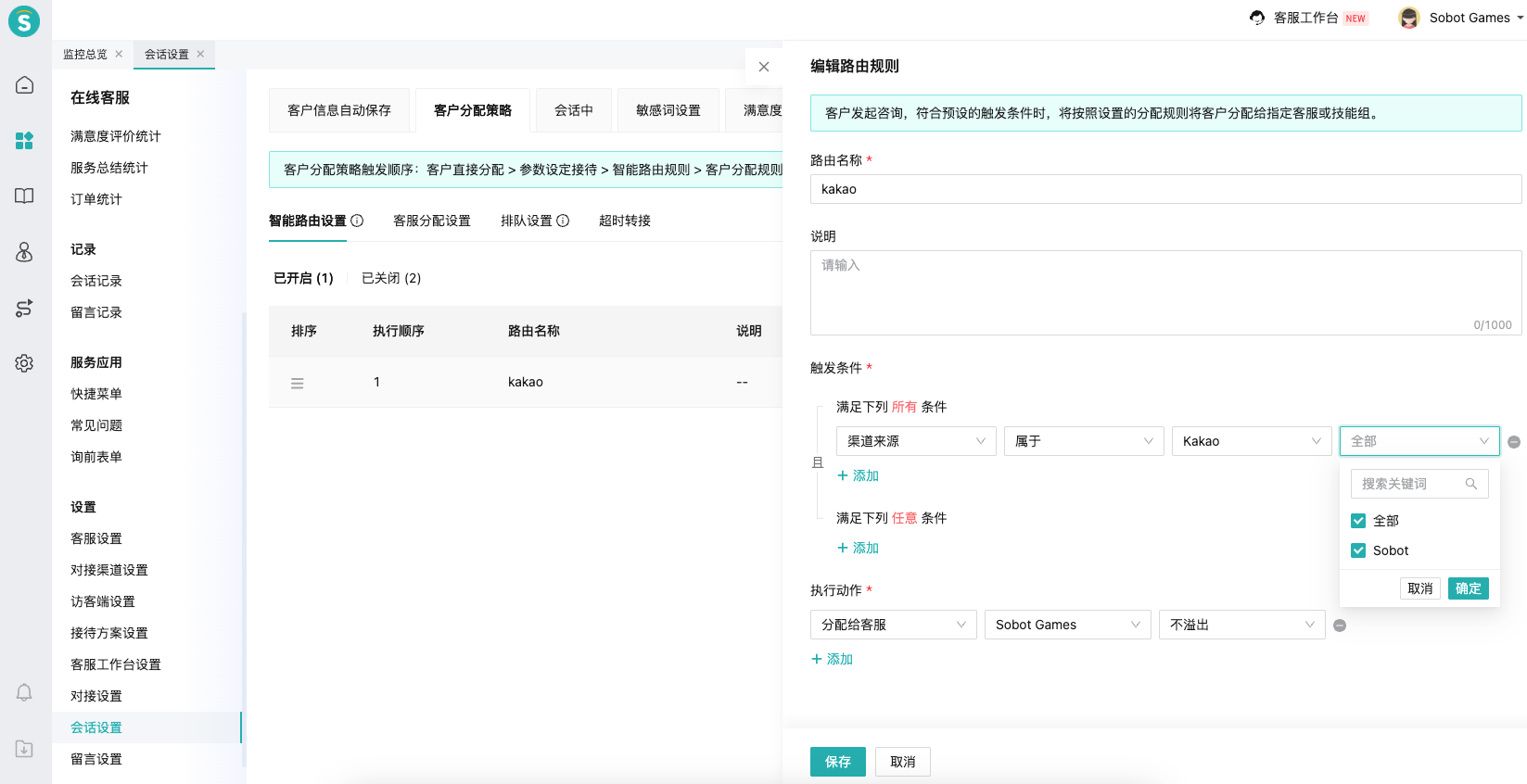Screen dimensions: 1527x784
Task: Switch to 已开启 (1) filter tab
Action: [x=303, y=278]
